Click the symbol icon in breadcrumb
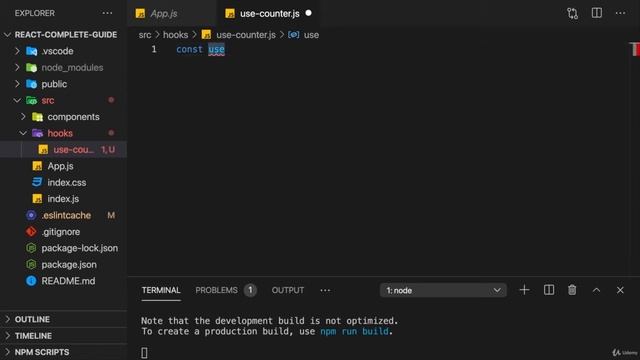The image size is (640, 360). (293, 35)
